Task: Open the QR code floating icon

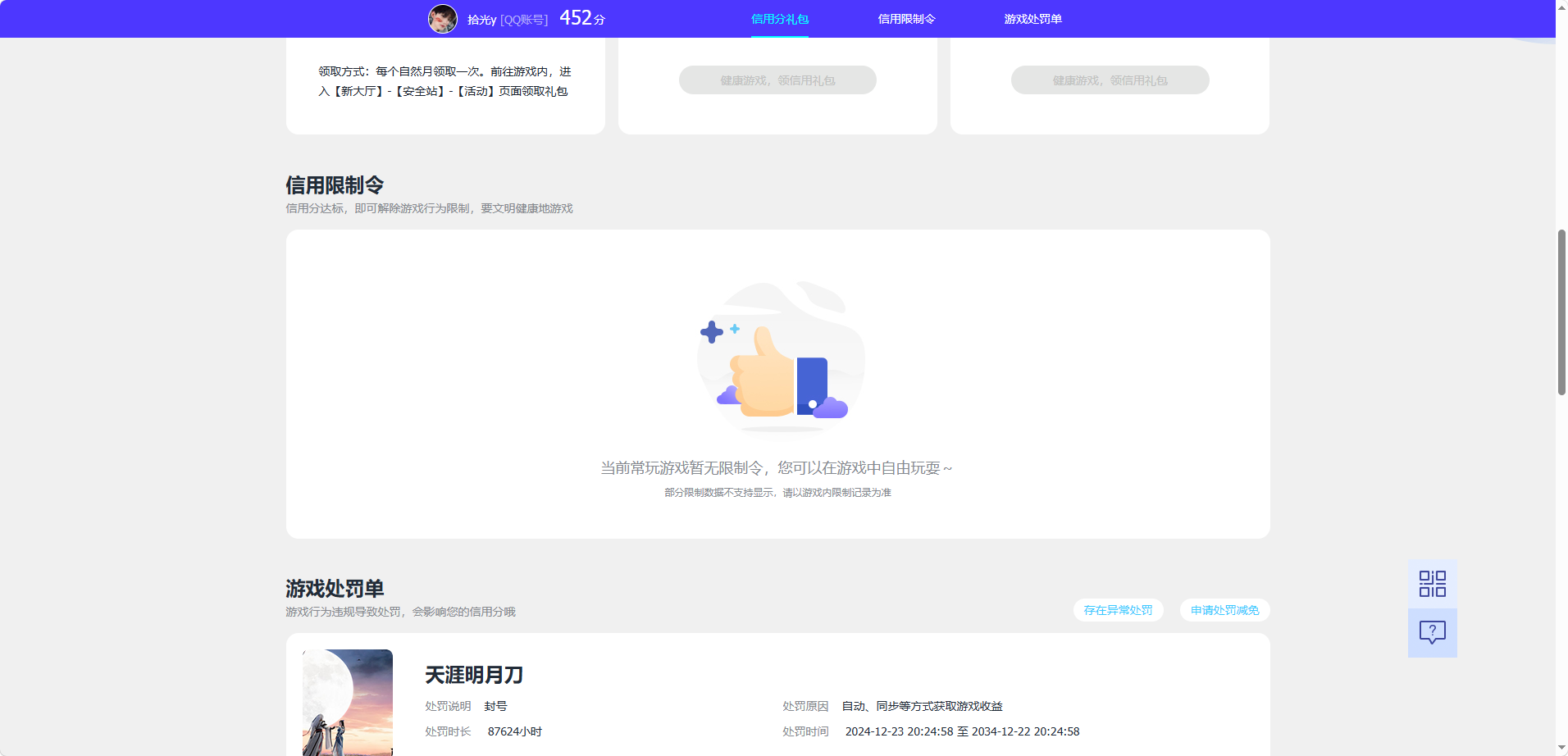Action: (1433, 584)
